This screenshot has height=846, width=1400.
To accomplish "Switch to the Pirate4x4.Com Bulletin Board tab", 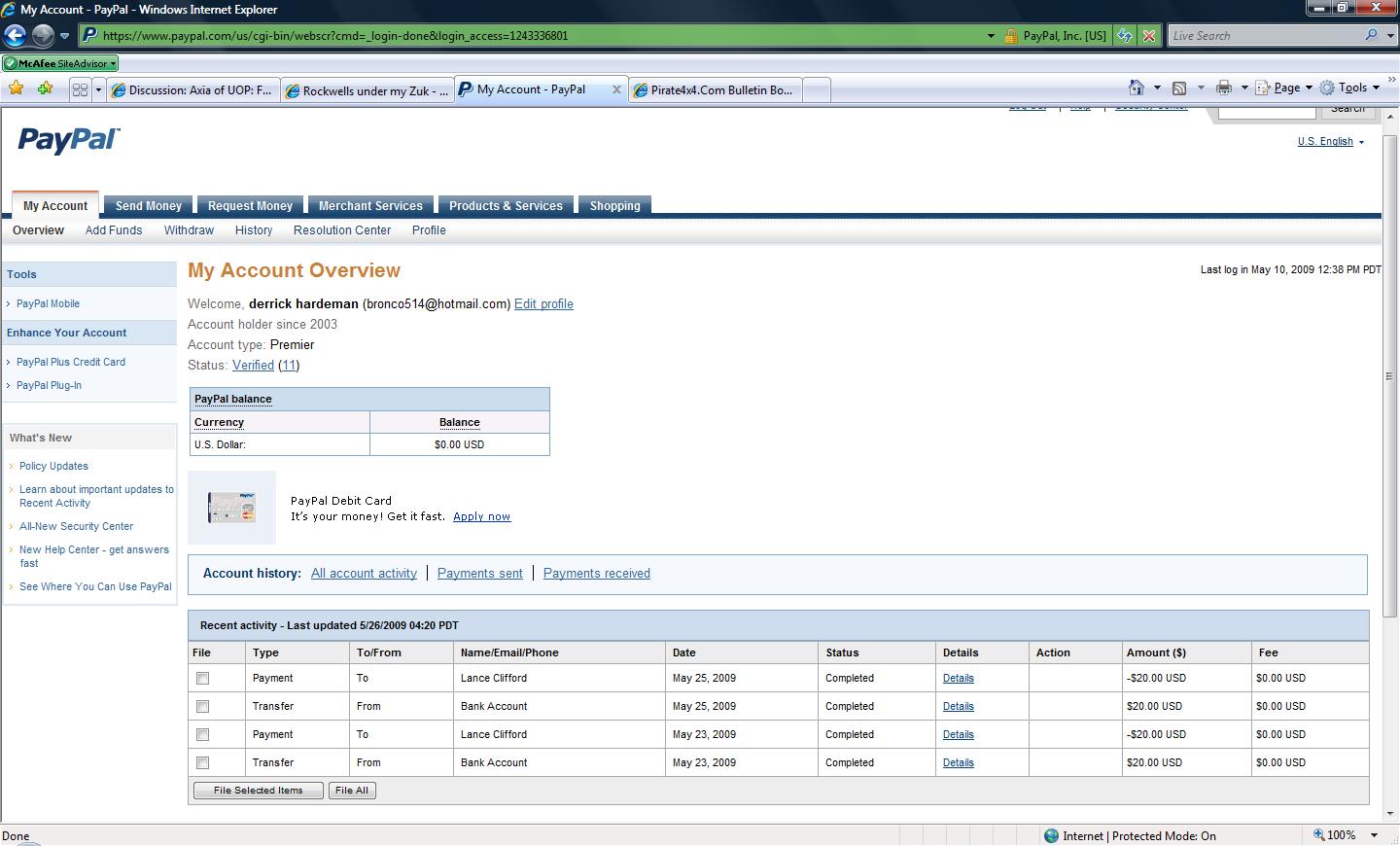I will click(x=716, y=90).
